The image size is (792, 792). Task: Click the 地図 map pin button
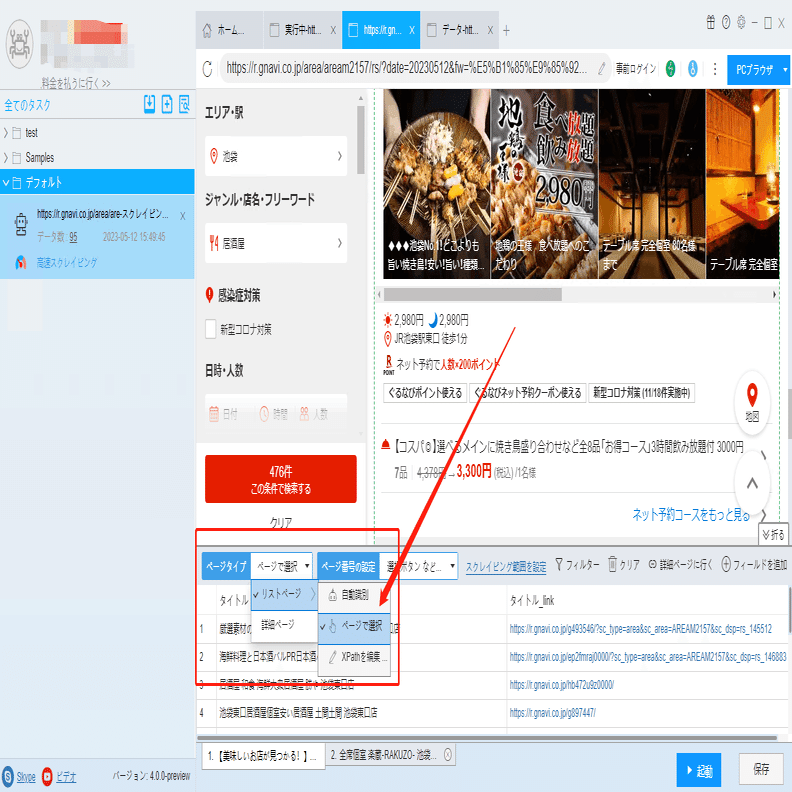coord(752,403)
